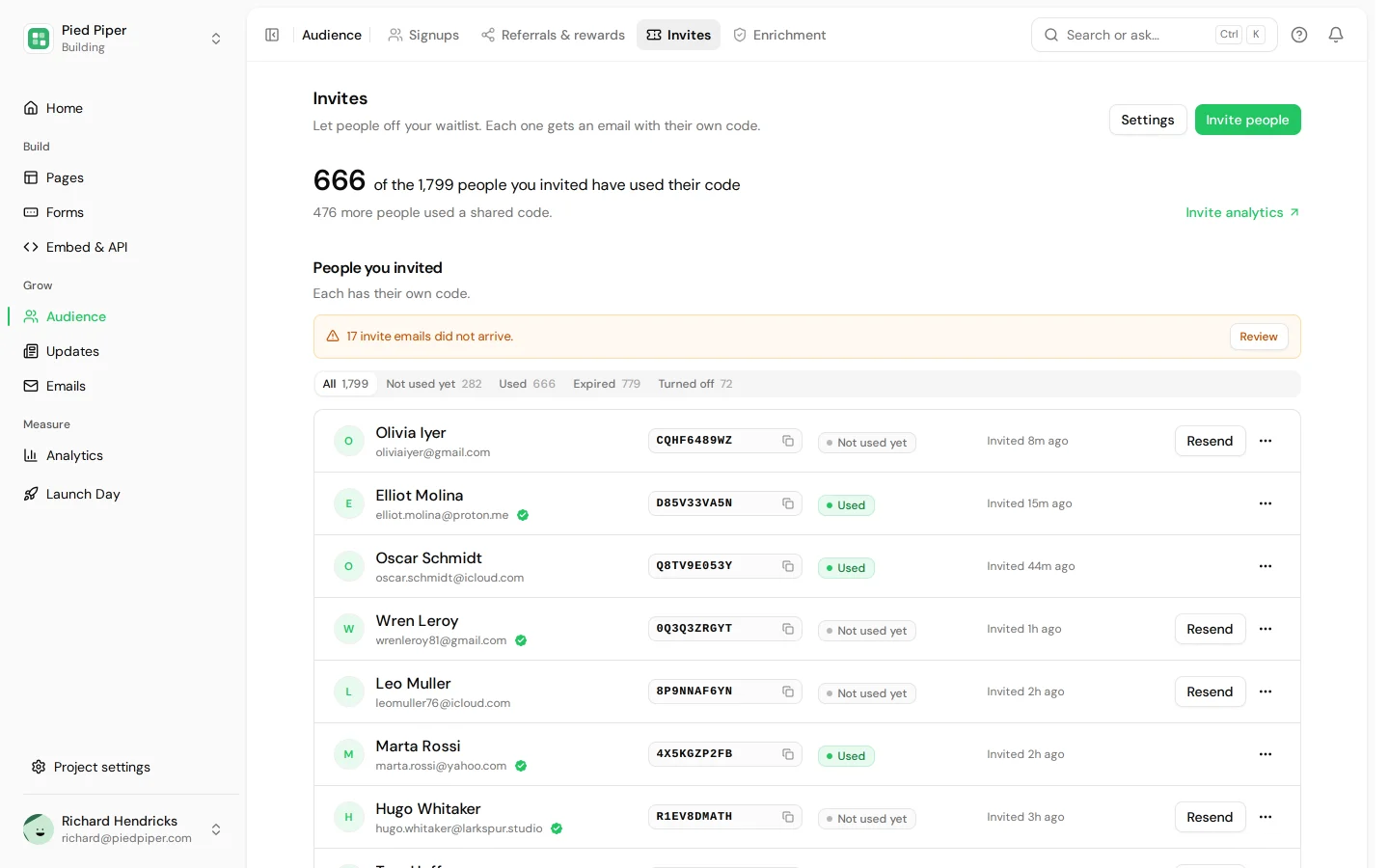
Task: Copy Hugo Whitaker's code R1EV8DMATH
Action: click(x=788, y=817)
